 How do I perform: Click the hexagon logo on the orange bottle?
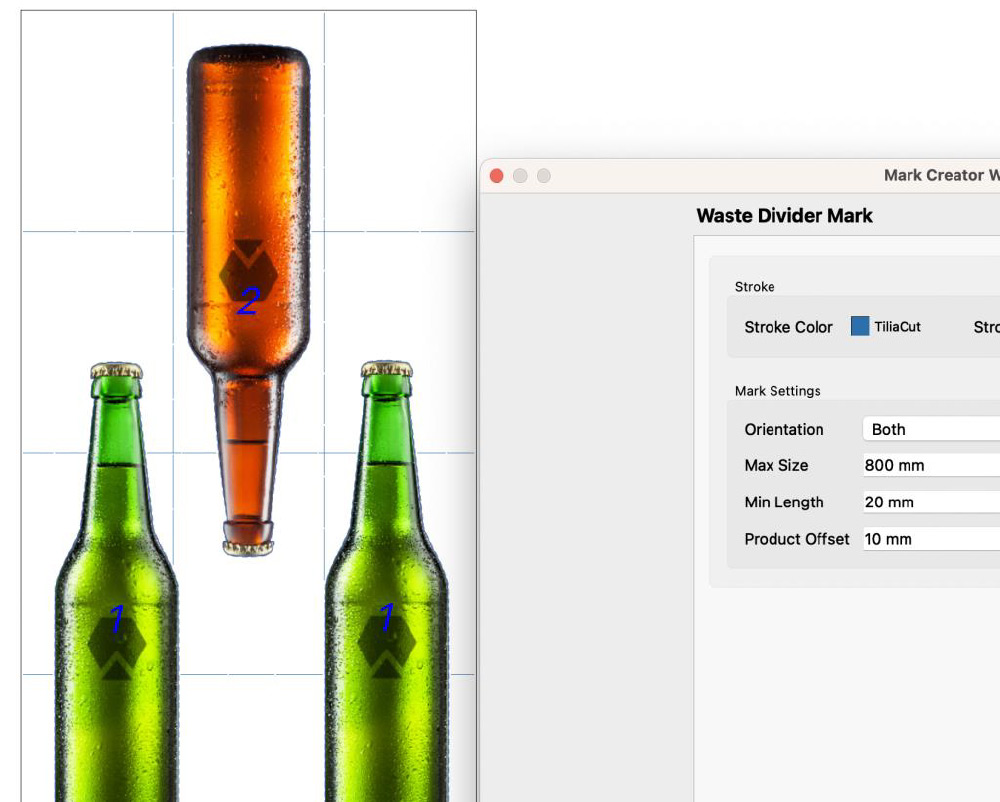(x=247, y=273)
